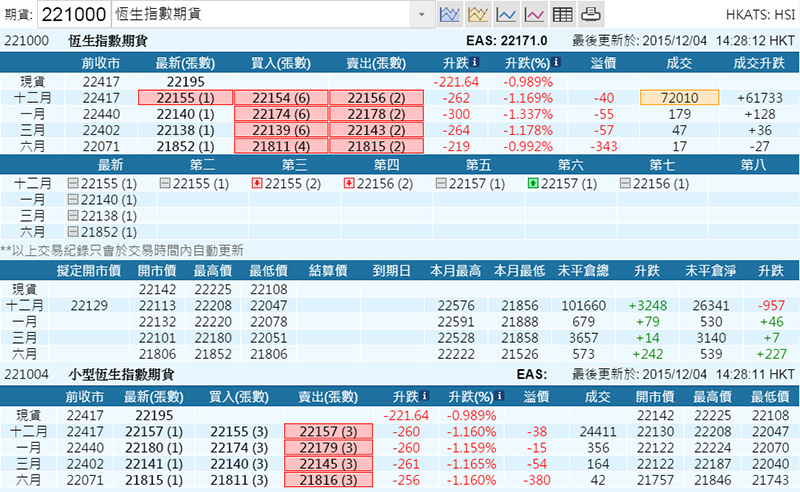This screenshot has width=800, height=492.
Task: Click the 前收市 header in 恆生指數期貨 table
Action: pos(101,63)
